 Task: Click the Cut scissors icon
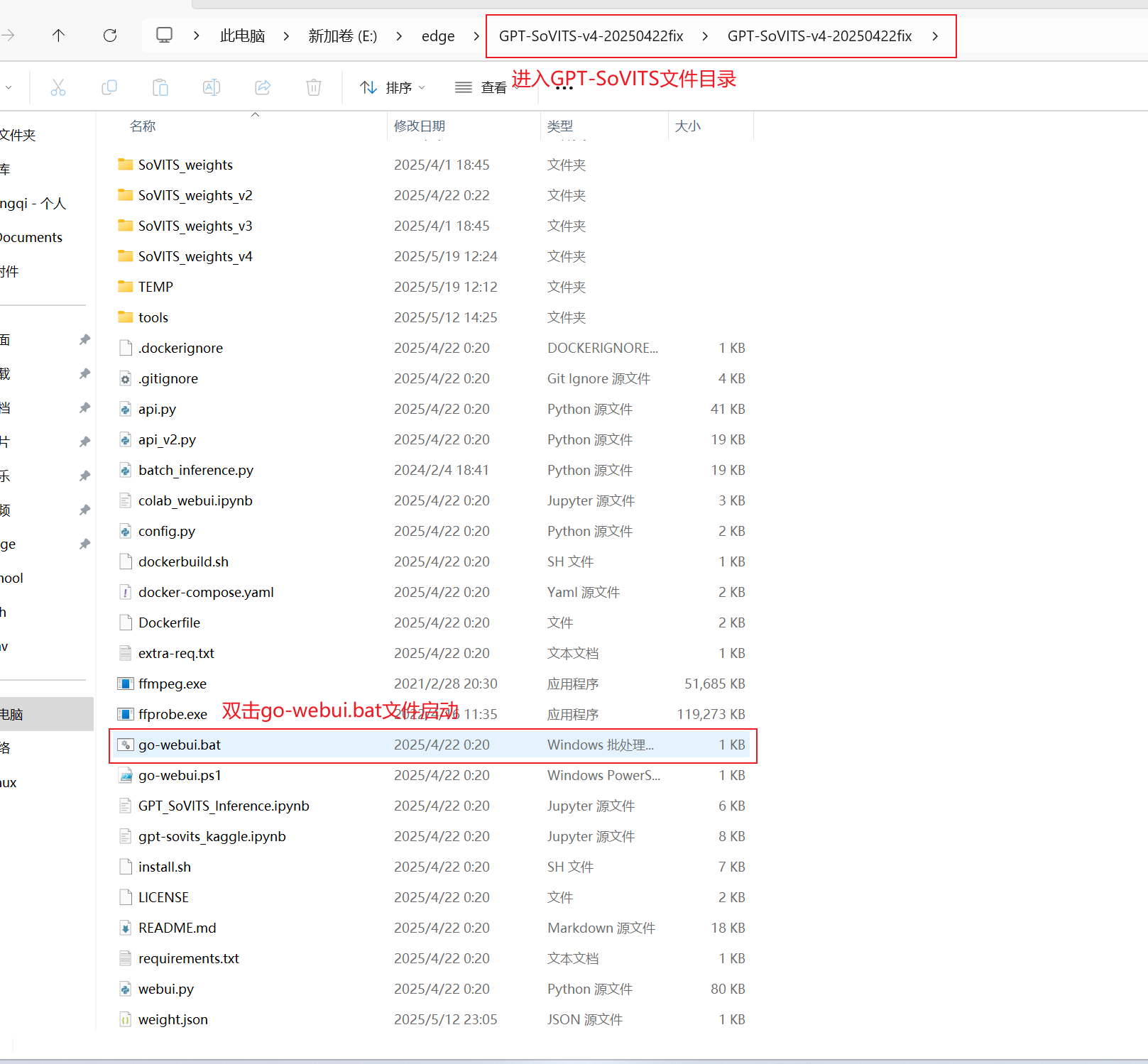(x=58, y=87)
